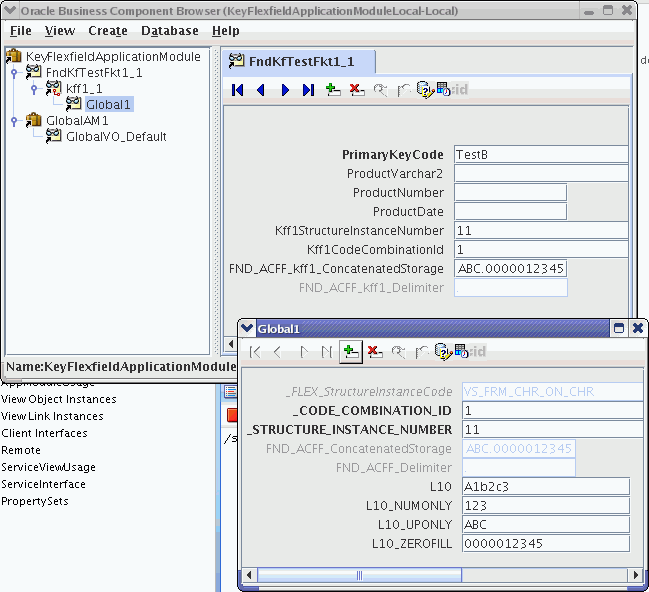The height and width of the screenshot is (592, 649).
Task: Click next record icon in Global1 window
Action: pyautogui.click(x=304, y=352)
